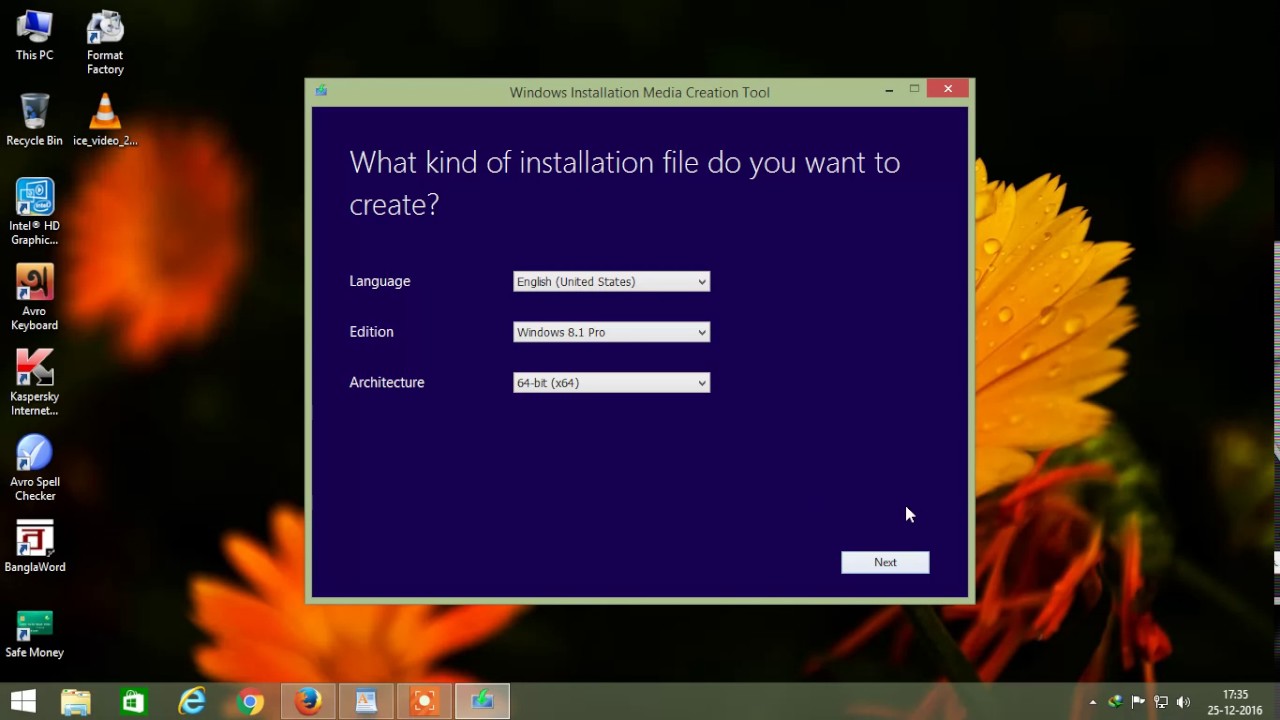Switch to Firefox in the taskbar
The width and height of the screenshot is (1280, 720).
point(308,702)
